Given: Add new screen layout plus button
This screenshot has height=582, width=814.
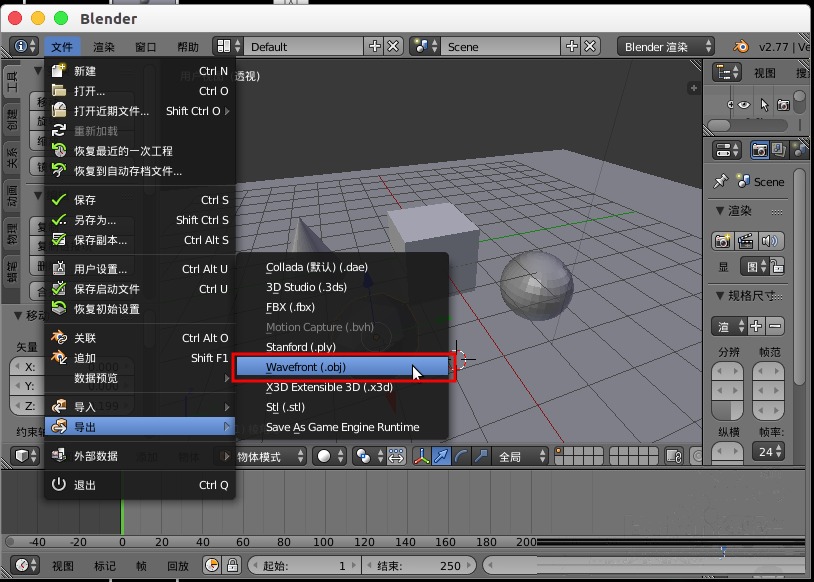Looking at the screenshot, I should pos(374,47).
